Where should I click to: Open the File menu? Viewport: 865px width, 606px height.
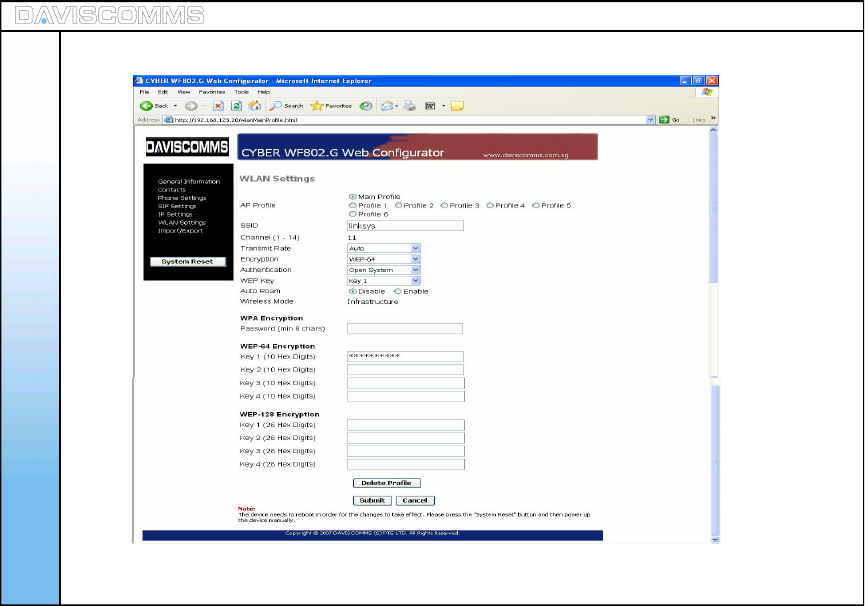point(145,92)
